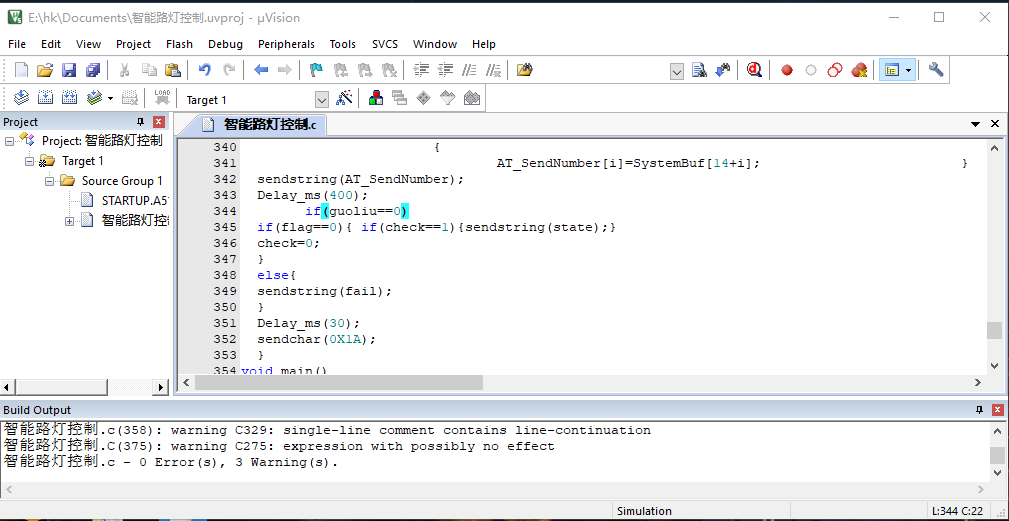Screen dimensions: 1009x521
Task: Click the Save file icon
Action: click(69, 70)
